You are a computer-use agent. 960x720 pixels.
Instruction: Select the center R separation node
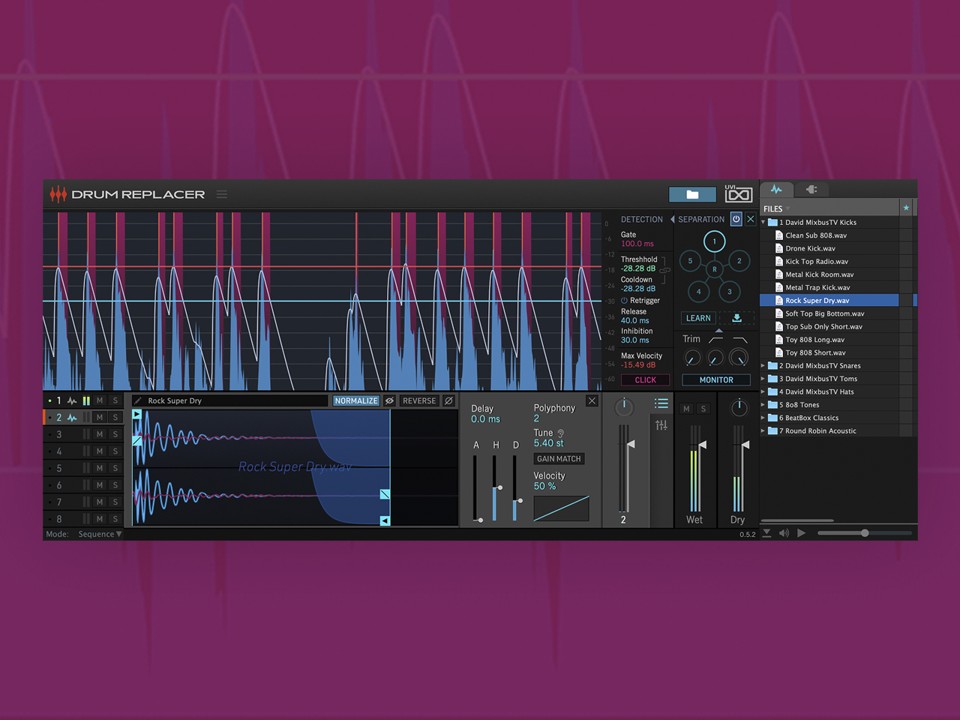coord(714,269)
